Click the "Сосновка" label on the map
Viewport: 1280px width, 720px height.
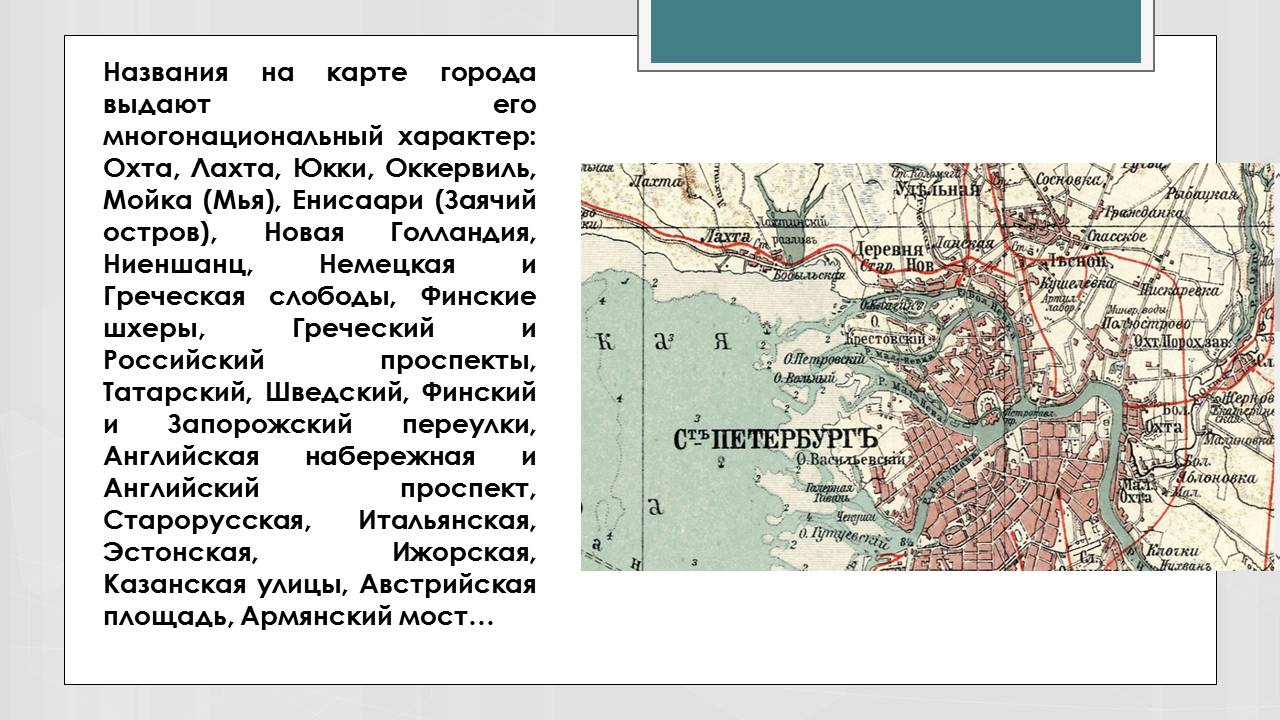(x=1072, y=182)
